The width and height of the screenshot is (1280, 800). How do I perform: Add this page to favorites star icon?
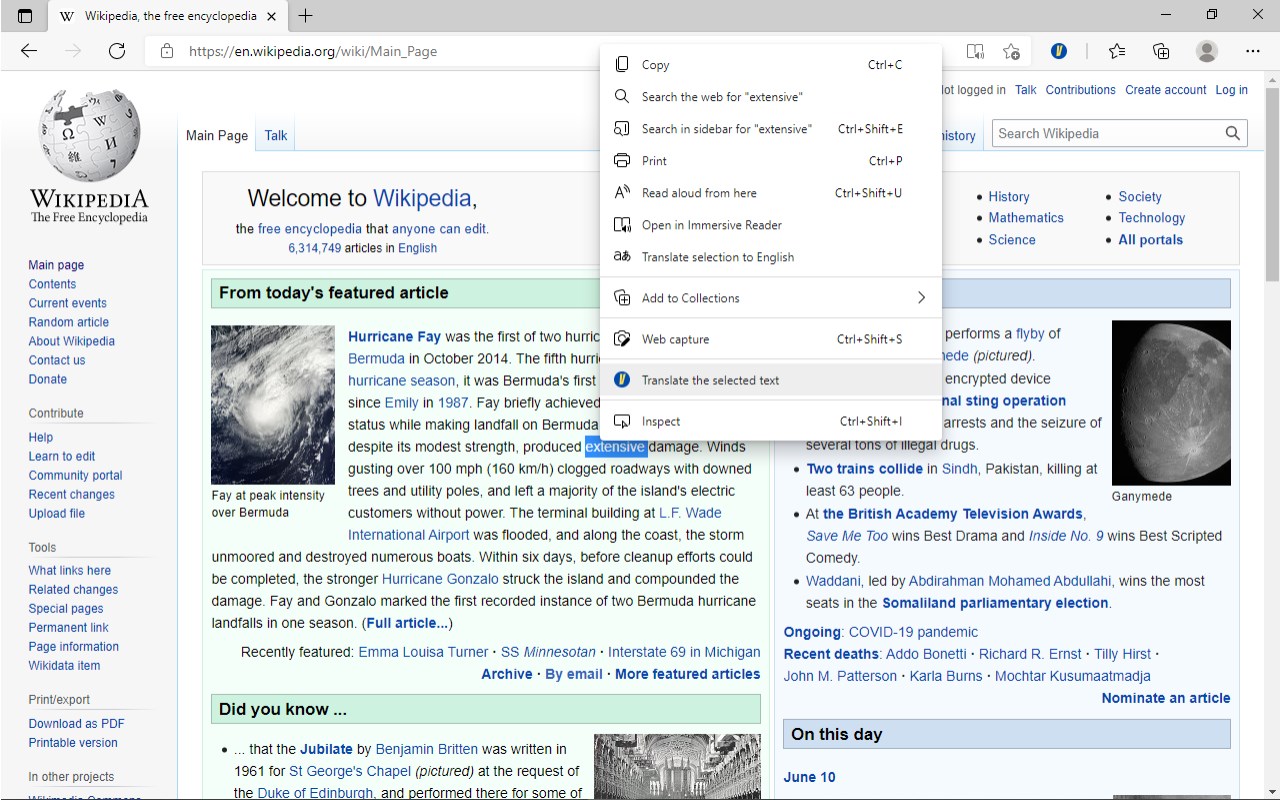1012,51
